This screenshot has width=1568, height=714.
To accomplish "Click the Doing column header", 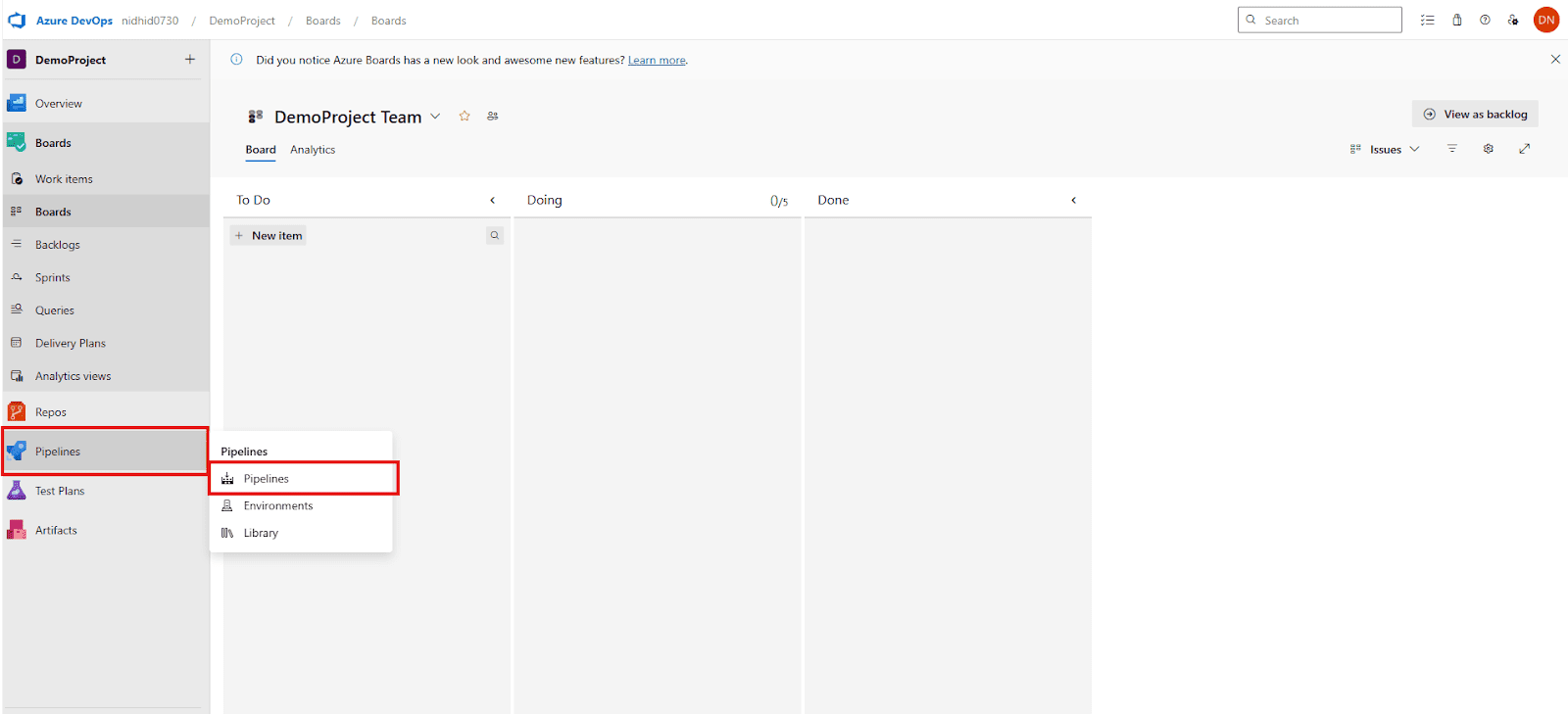I will (545, 200).
